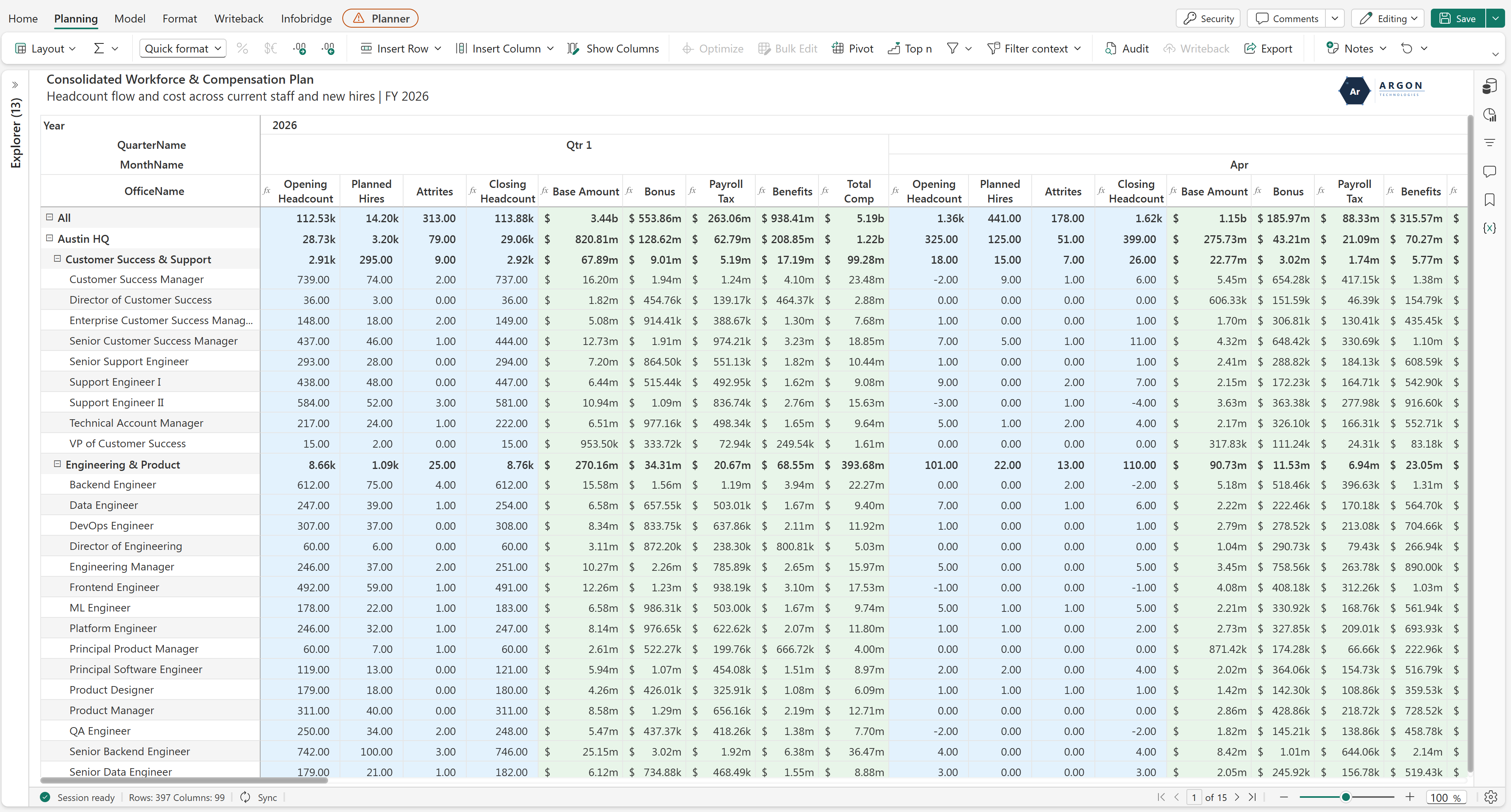Click the decrease decimal places icon

[x=300, y=49]
